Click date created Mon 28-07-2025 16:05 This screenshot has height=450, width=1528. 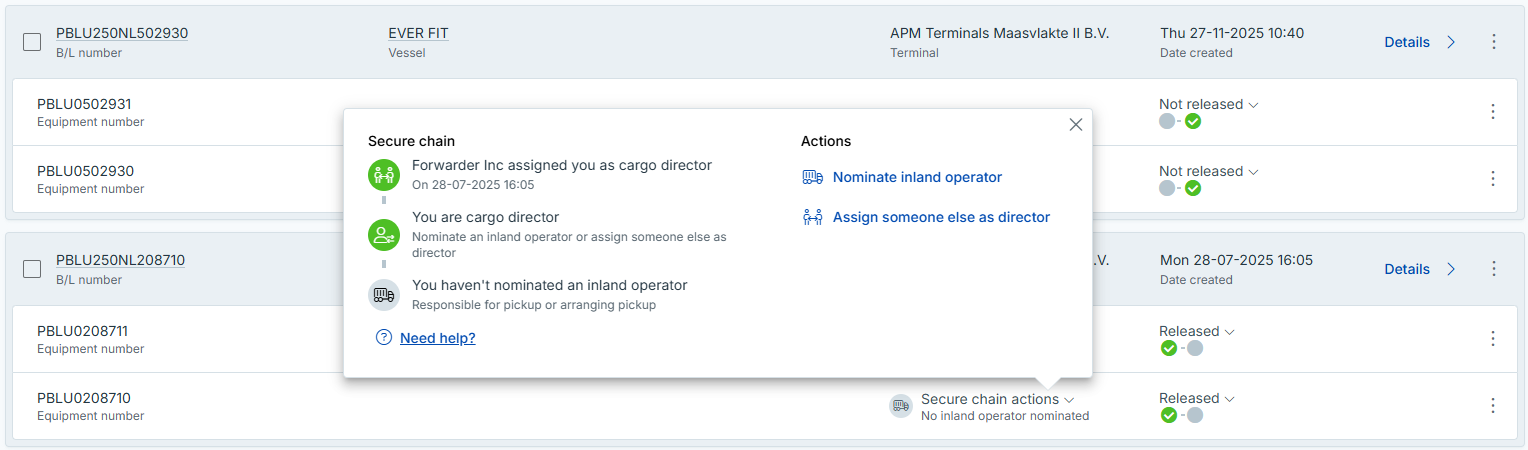pyautogui.click(x=1236, y=260)
